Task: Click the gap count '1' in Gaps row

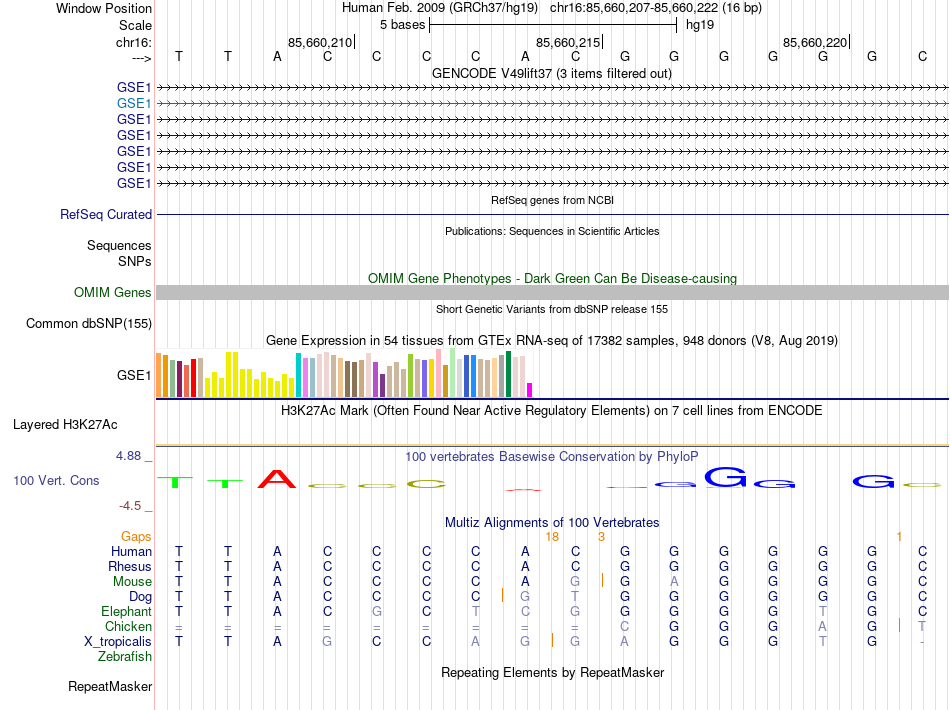Action: coord(899,537)
